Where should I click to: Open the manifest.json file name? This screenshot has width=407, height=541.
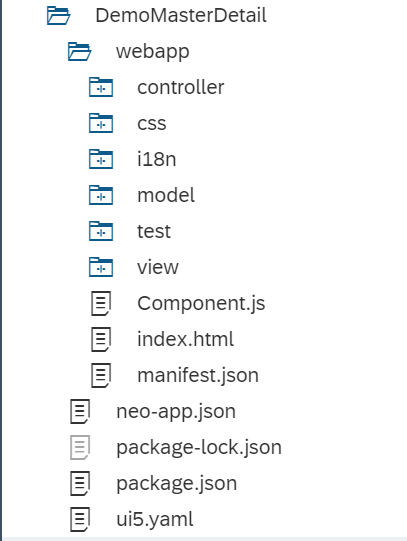[198, 375]
